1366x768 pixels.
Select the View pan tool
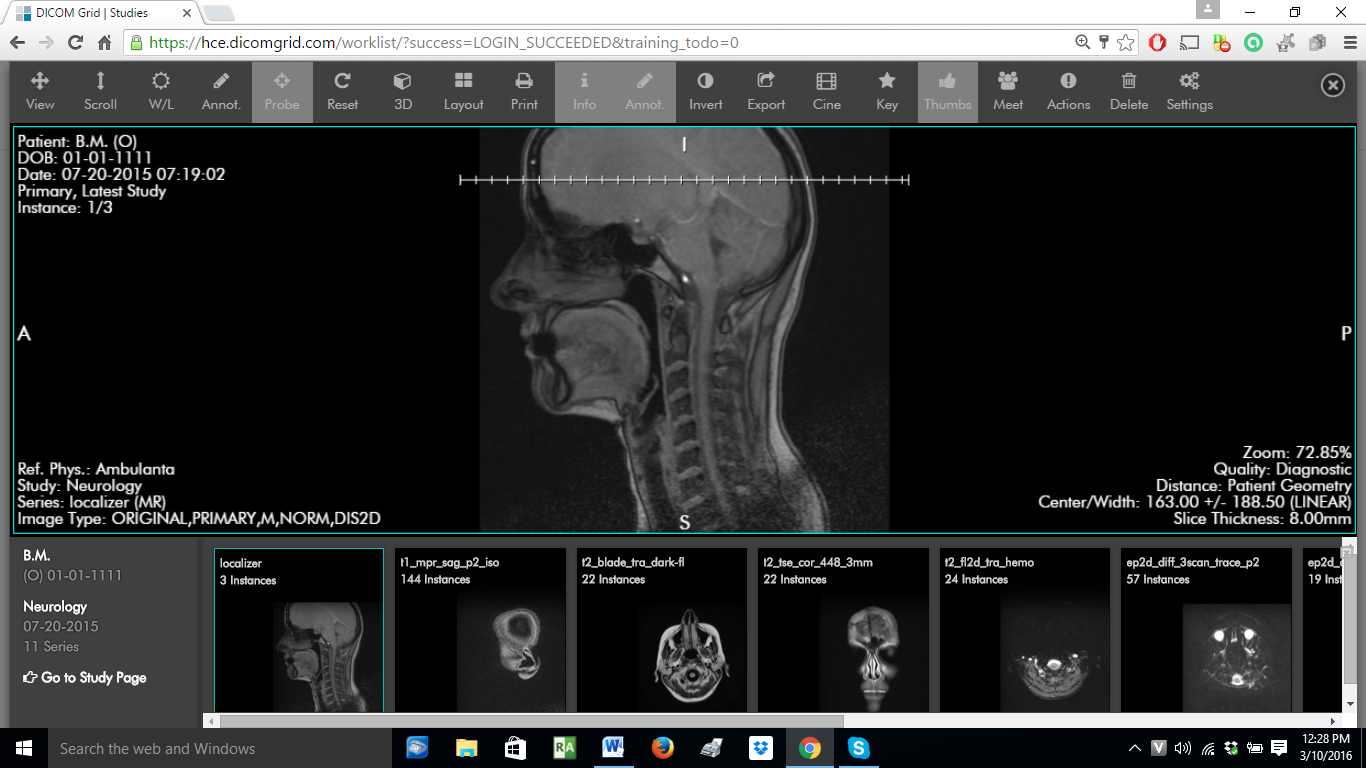(40, 92)
